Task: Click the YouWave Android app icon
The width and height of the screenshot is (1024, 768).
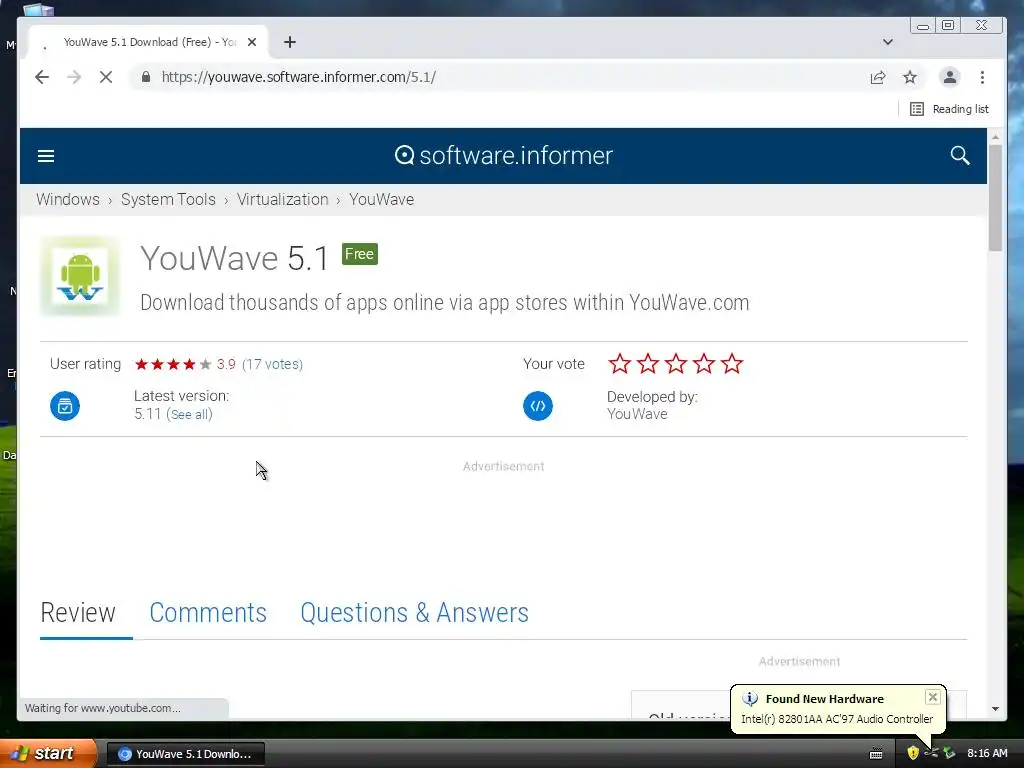Action: (x=80, y=276)
